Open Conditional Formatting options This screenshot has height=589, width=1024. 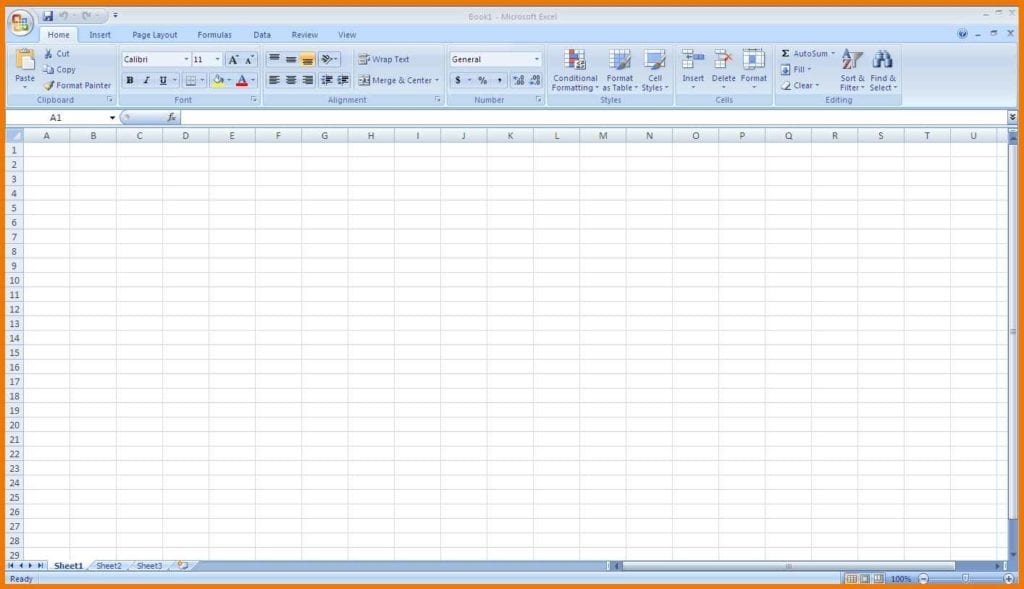click(574, 70)
